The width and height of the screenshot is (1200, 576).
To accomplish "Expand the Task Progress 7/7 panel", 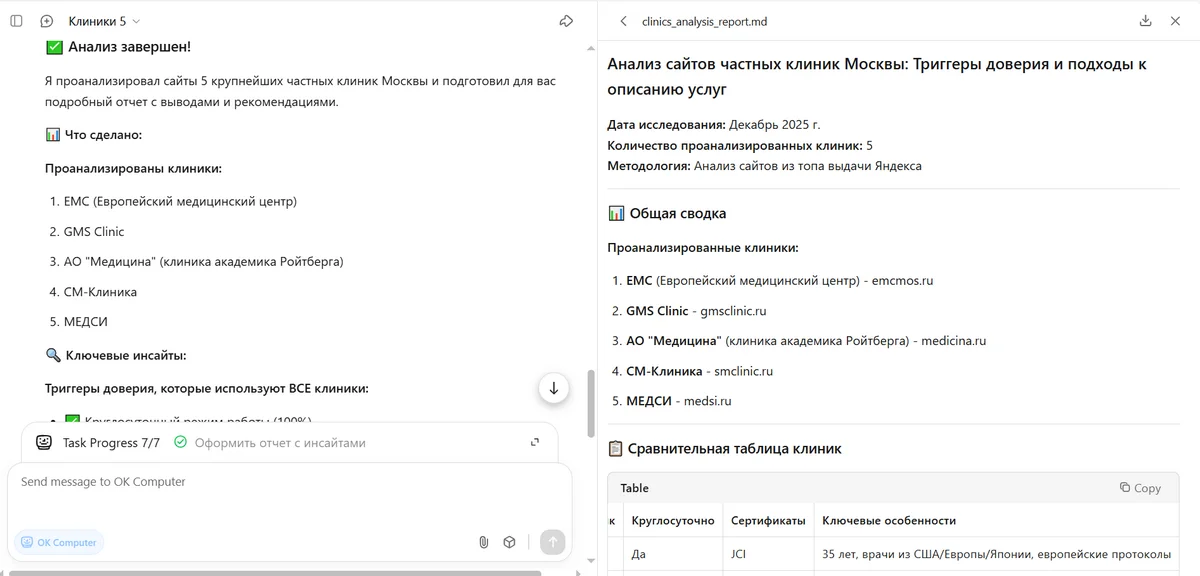I will pos(536,442).
